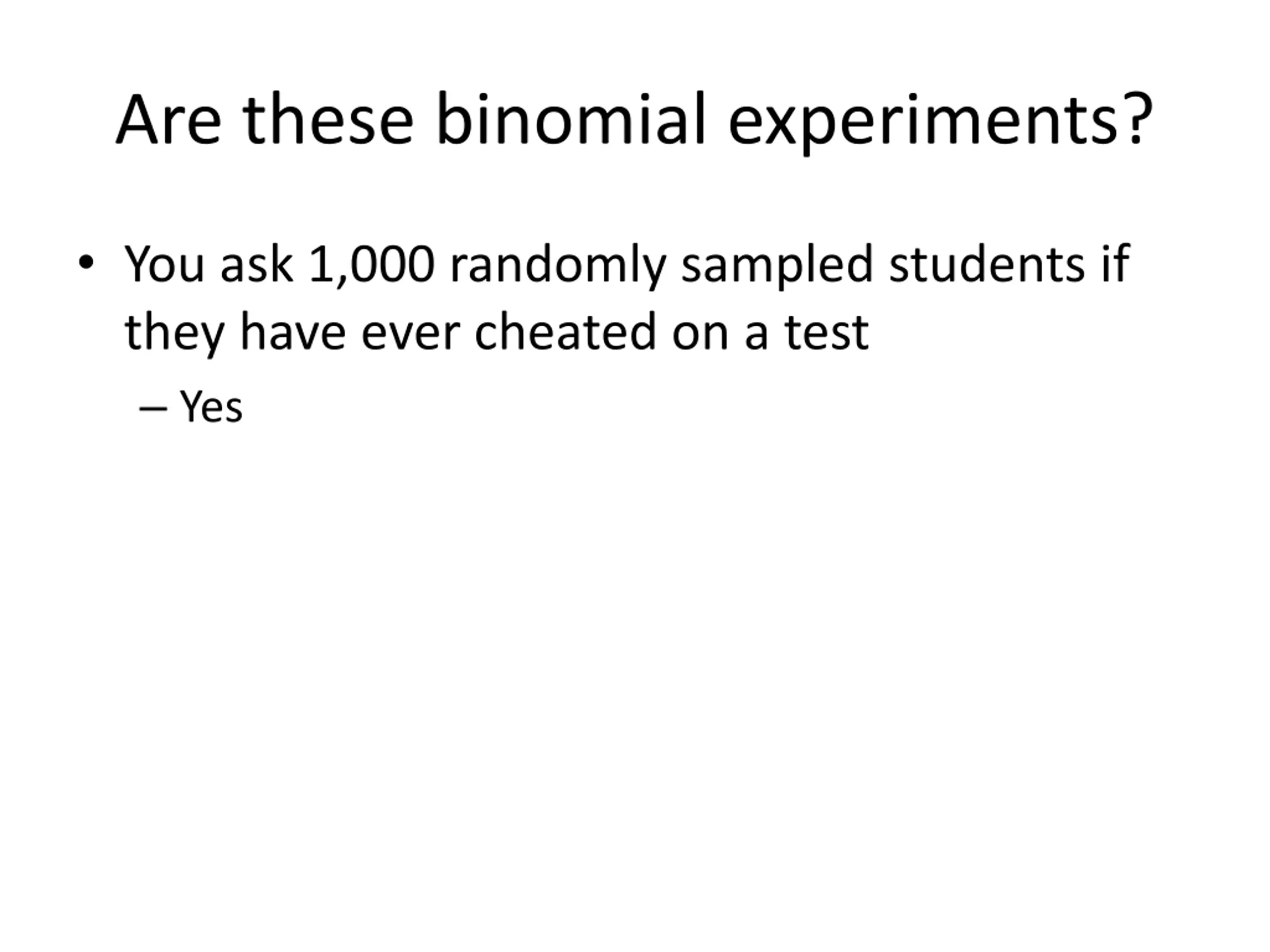
Task: Click the word "ever" in the bullet
Action: pos(410,333)
